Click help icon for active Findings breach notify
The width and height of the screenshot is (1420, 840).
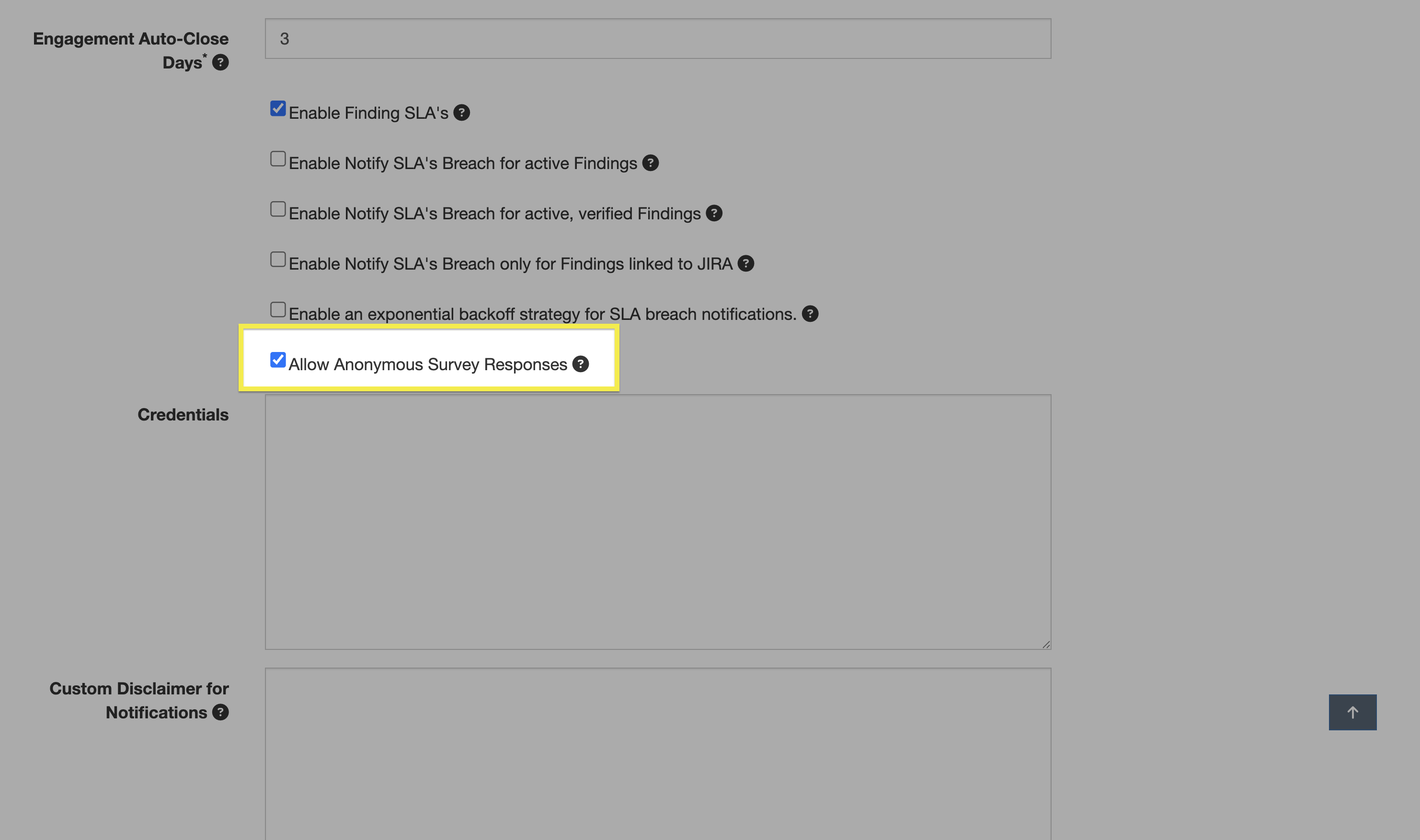click(650, 163)
